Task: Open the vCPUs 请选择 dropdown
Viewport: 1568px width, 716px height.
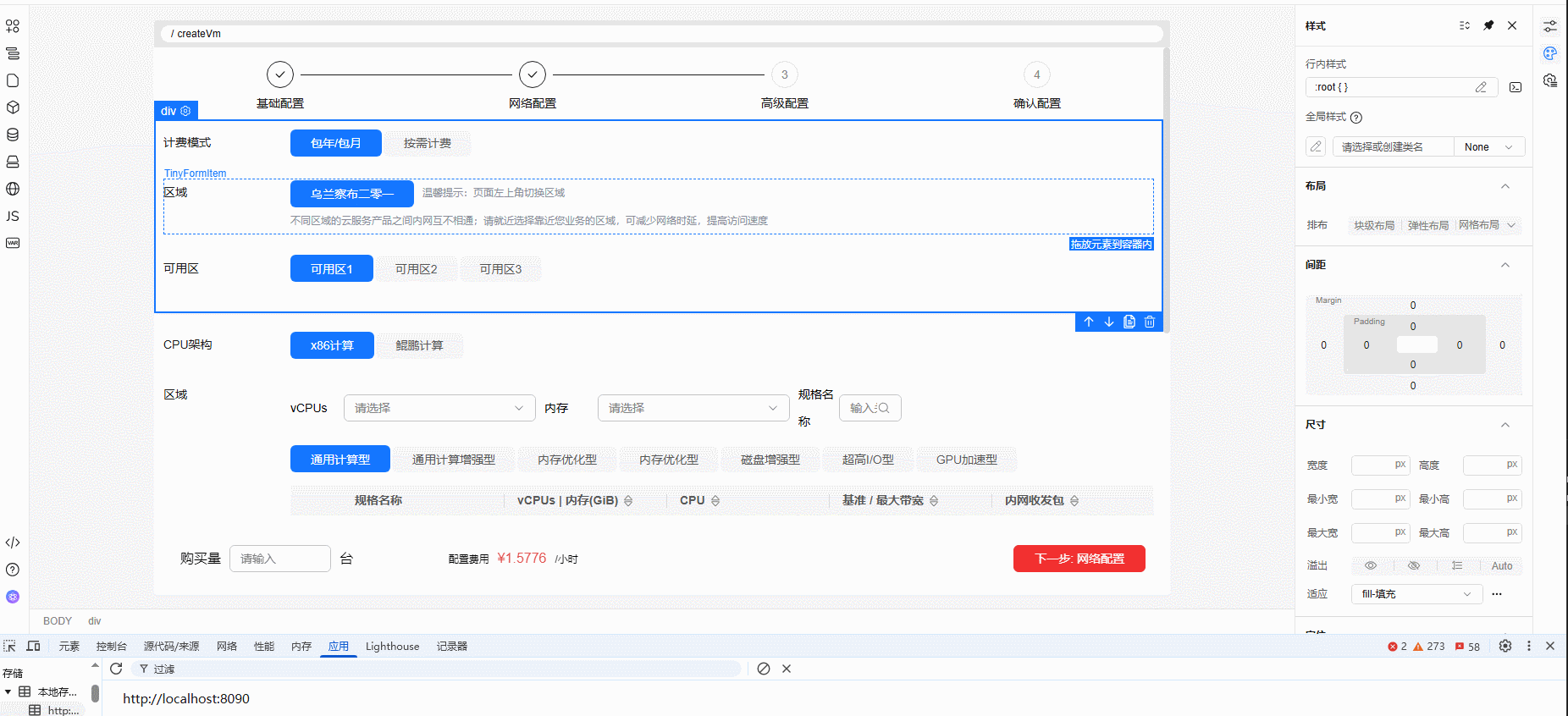Action: click(439, 408)
